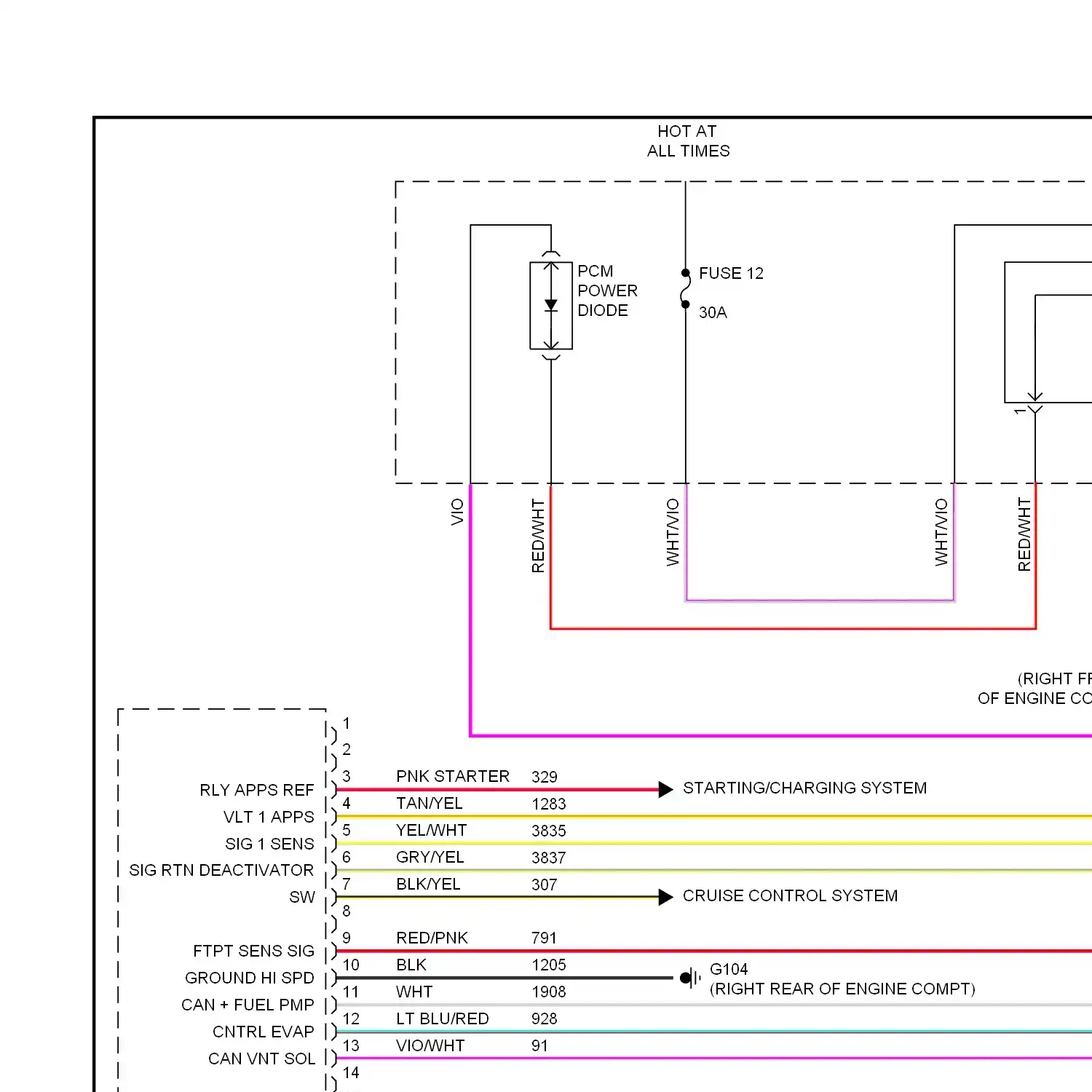The width and height of the screenshot is (1092, 1092).
Task: Click the VLT 1 APPS pin label
Action: (x=269, y=817)
